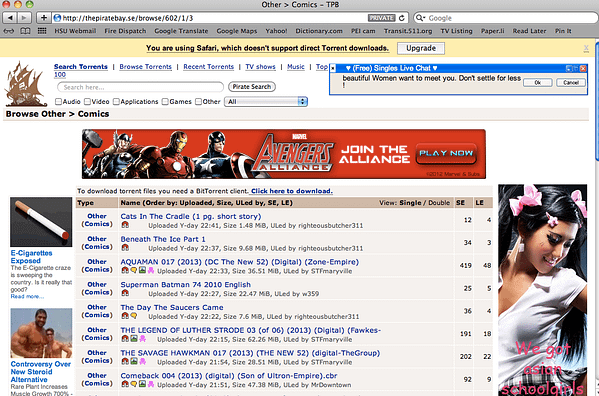Image resolution: width=599 pixels, height=396 pixels.
Task: Tick the Games checkbox
Action: point(165,102)
